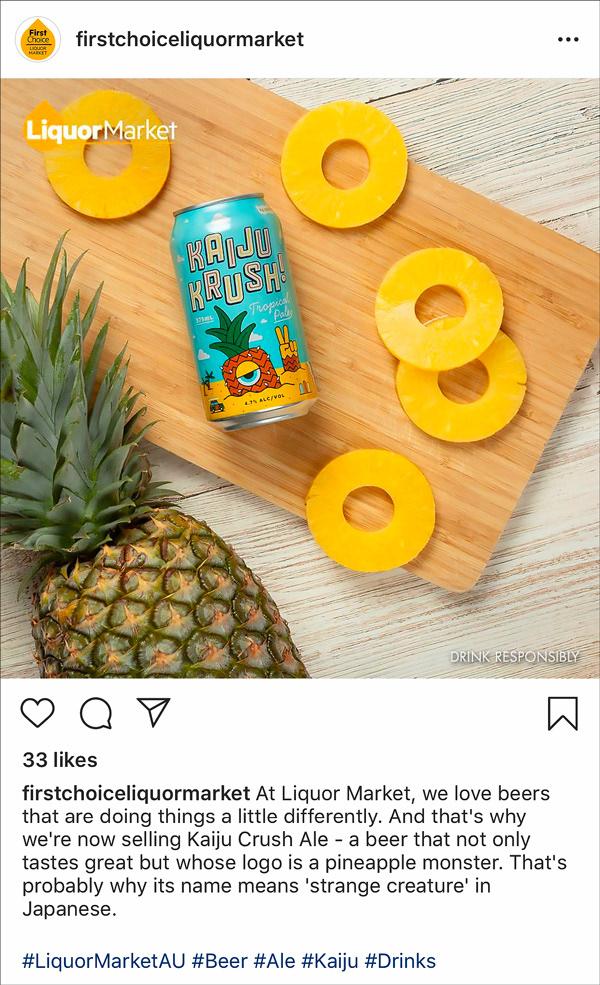Image resolution: width=600 pixels, height=985 pixels.
Task: Tap the bottom pineapple ring slice
Action: [x=370, y=510]
